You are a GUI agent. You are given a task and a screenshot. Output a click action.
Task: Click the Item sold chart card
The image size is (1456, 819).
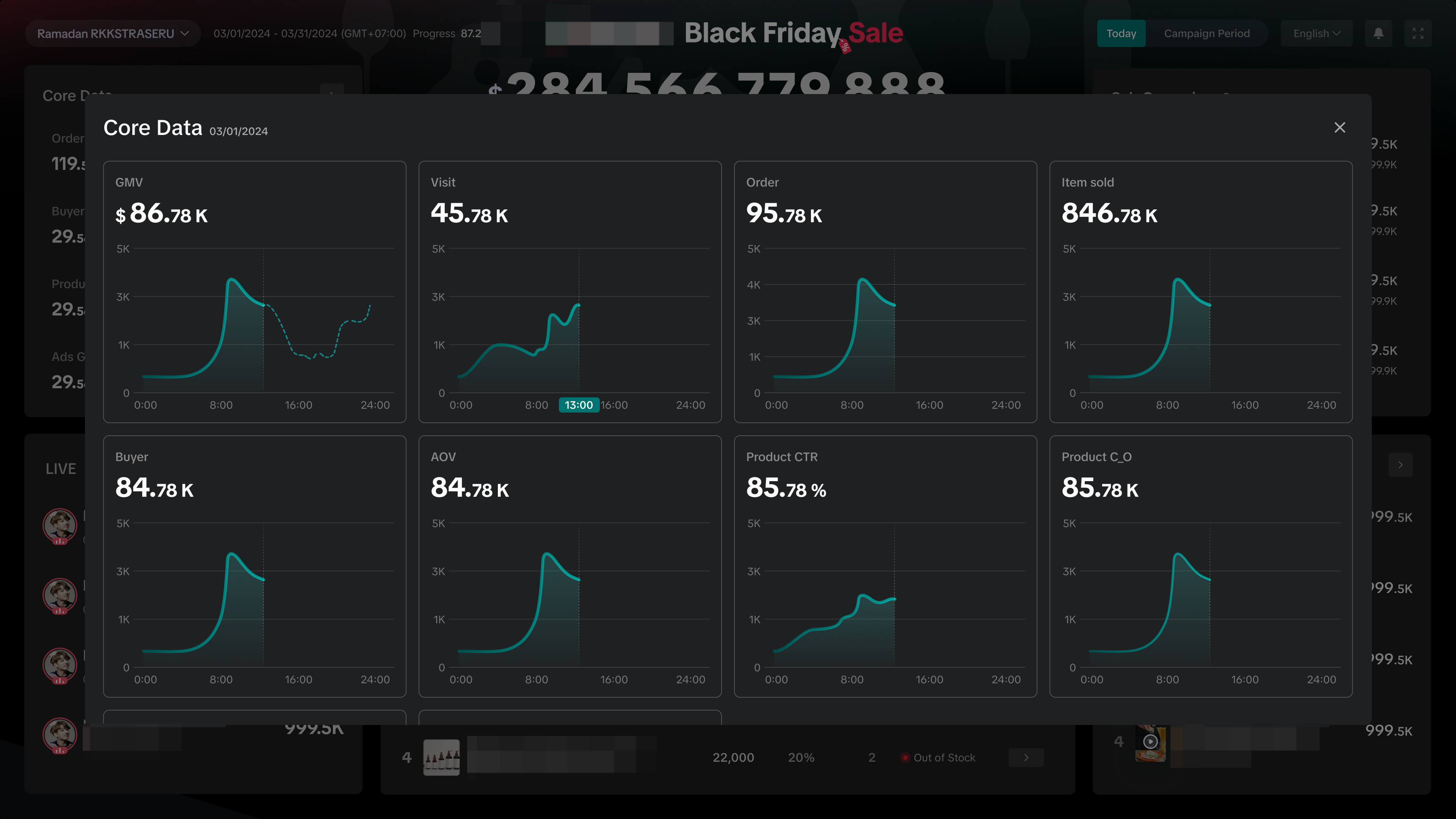pos(1200,292)
